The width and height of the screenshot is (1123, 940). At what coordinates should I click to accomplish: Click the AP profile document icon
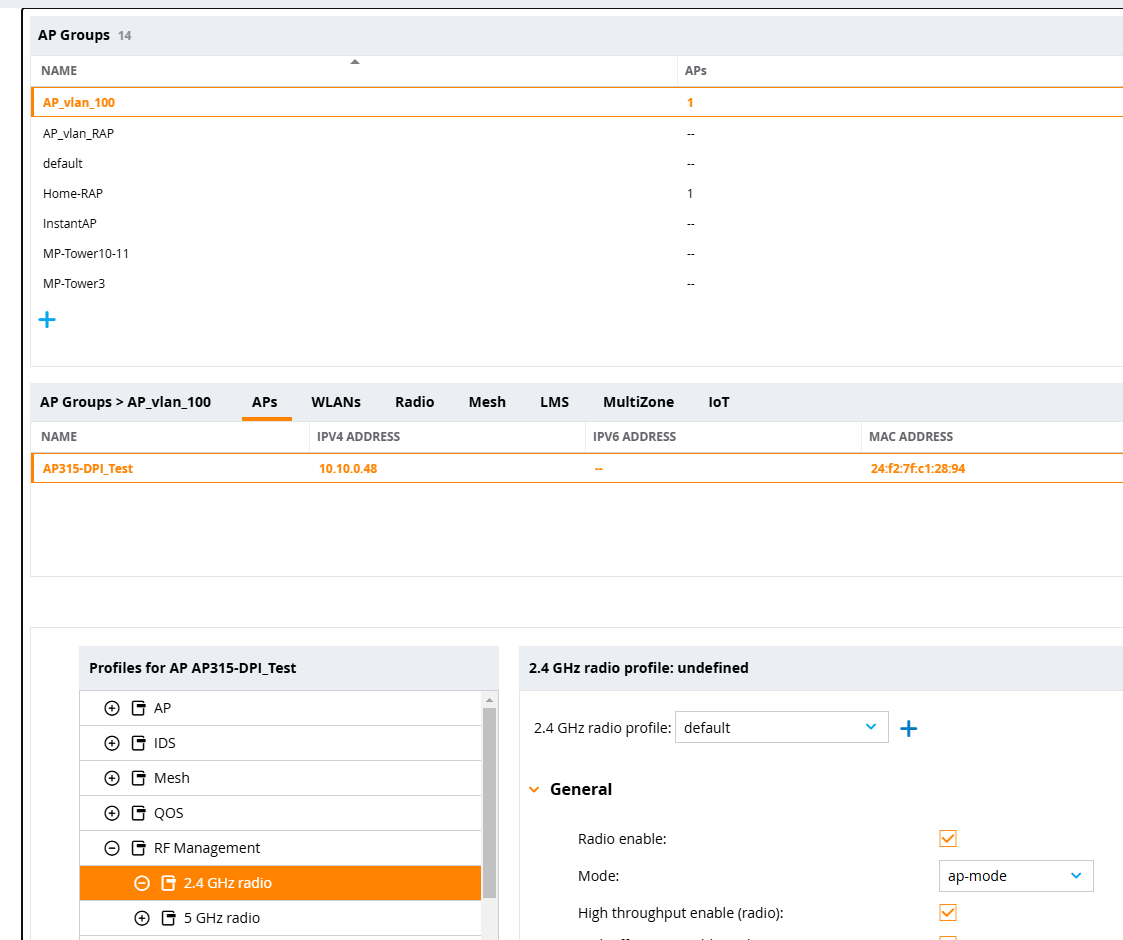point(139,709)
